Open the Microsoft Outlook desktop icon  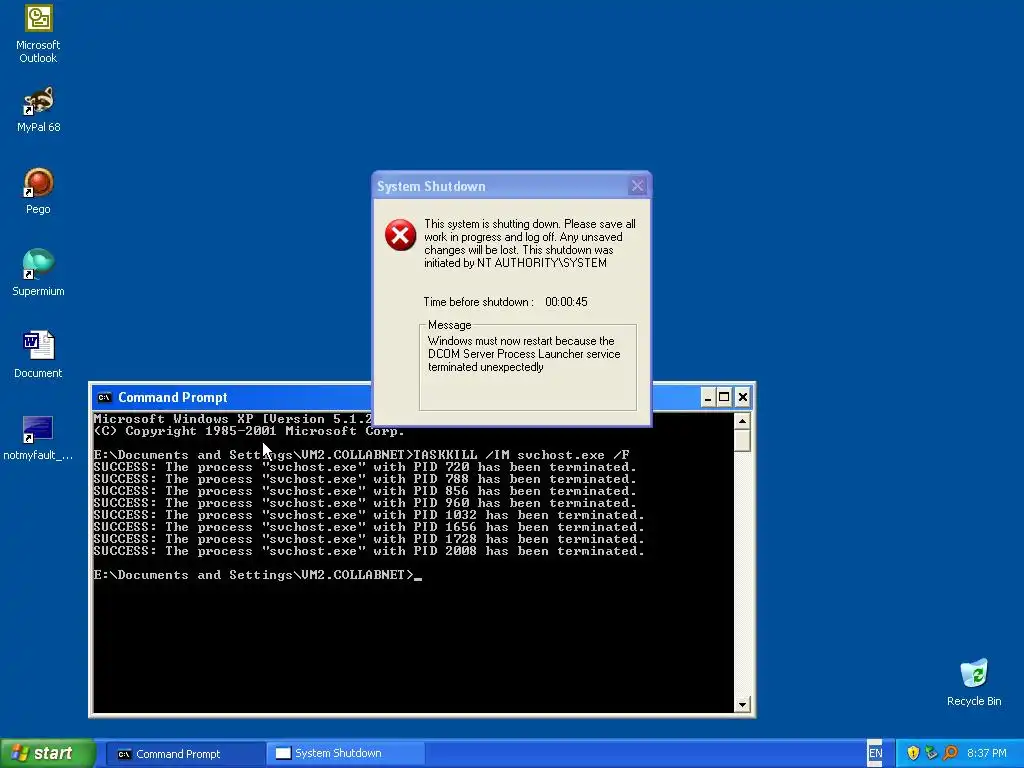point(38,34)
